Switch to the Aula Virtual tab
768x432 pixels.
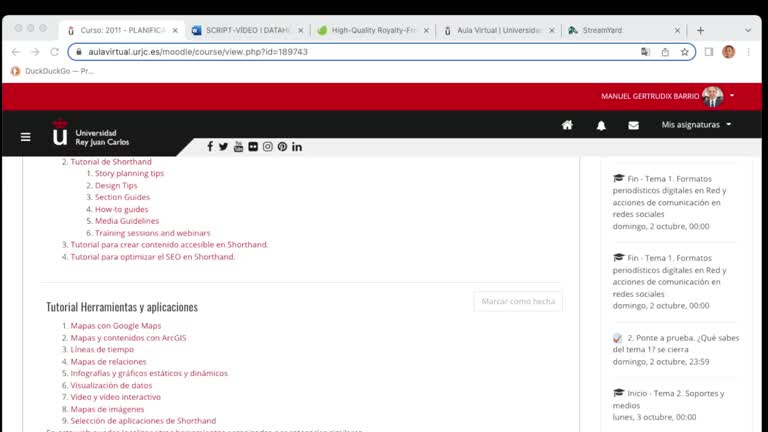coord(498,30)
